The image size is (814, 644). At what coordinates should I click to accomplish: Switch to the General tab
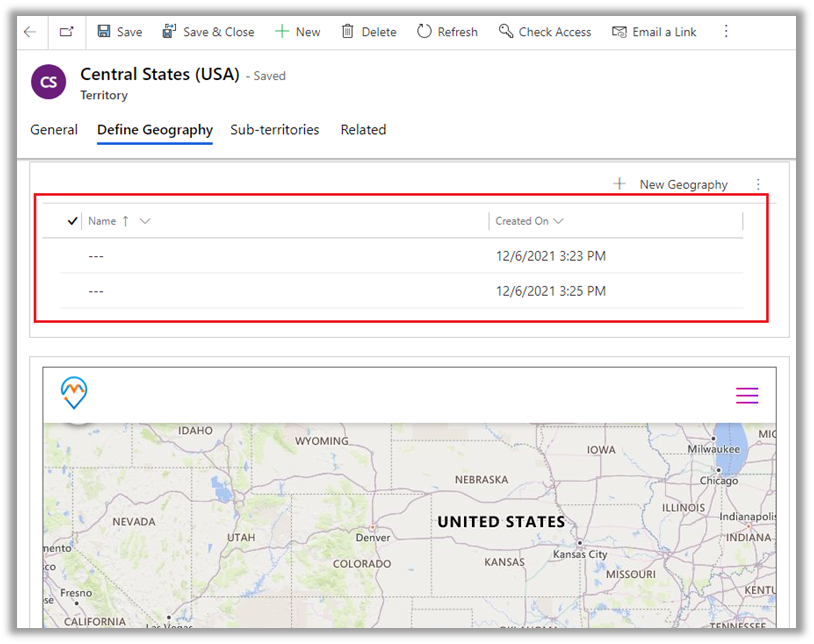(54, 130)
